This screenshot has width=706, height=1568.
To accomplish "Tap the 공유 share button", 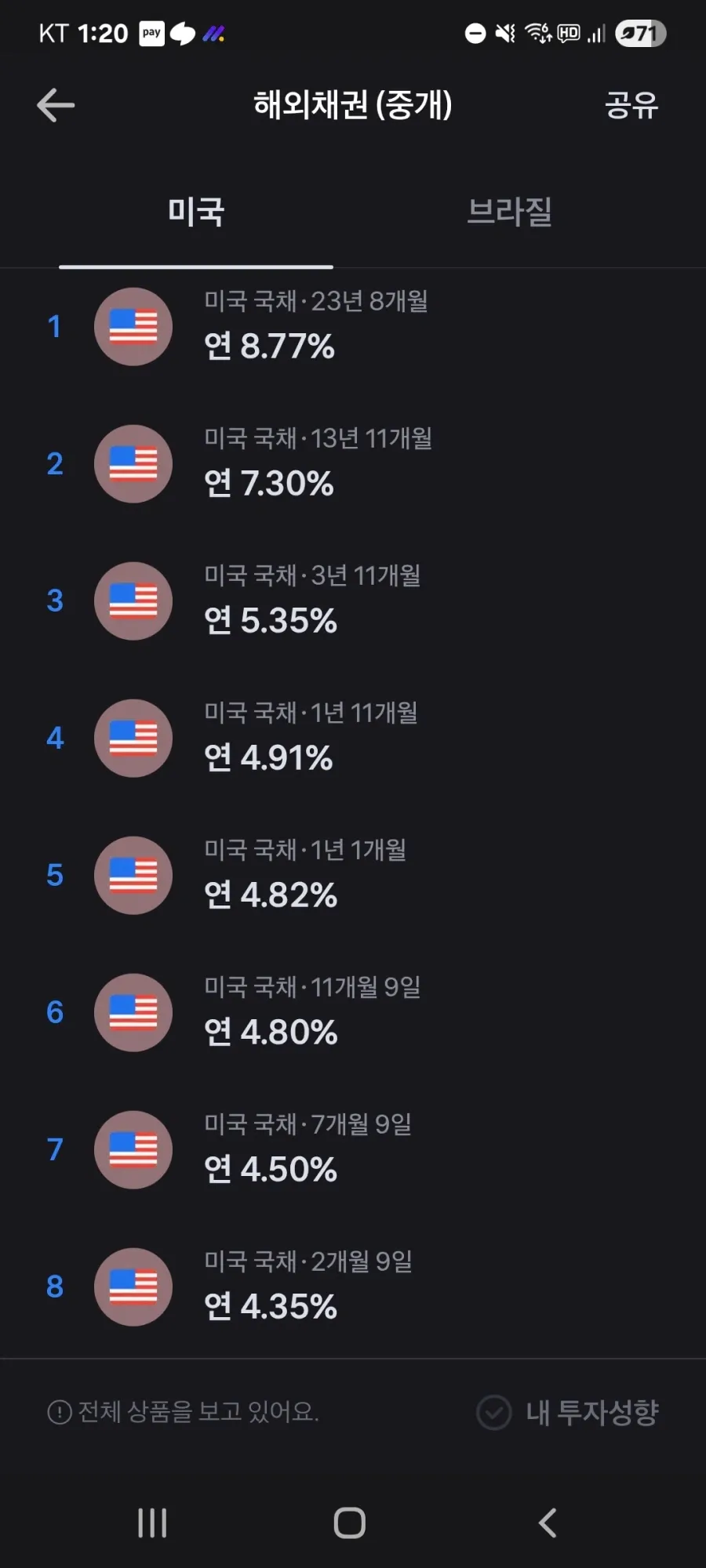I will click(x=631, y=105).
